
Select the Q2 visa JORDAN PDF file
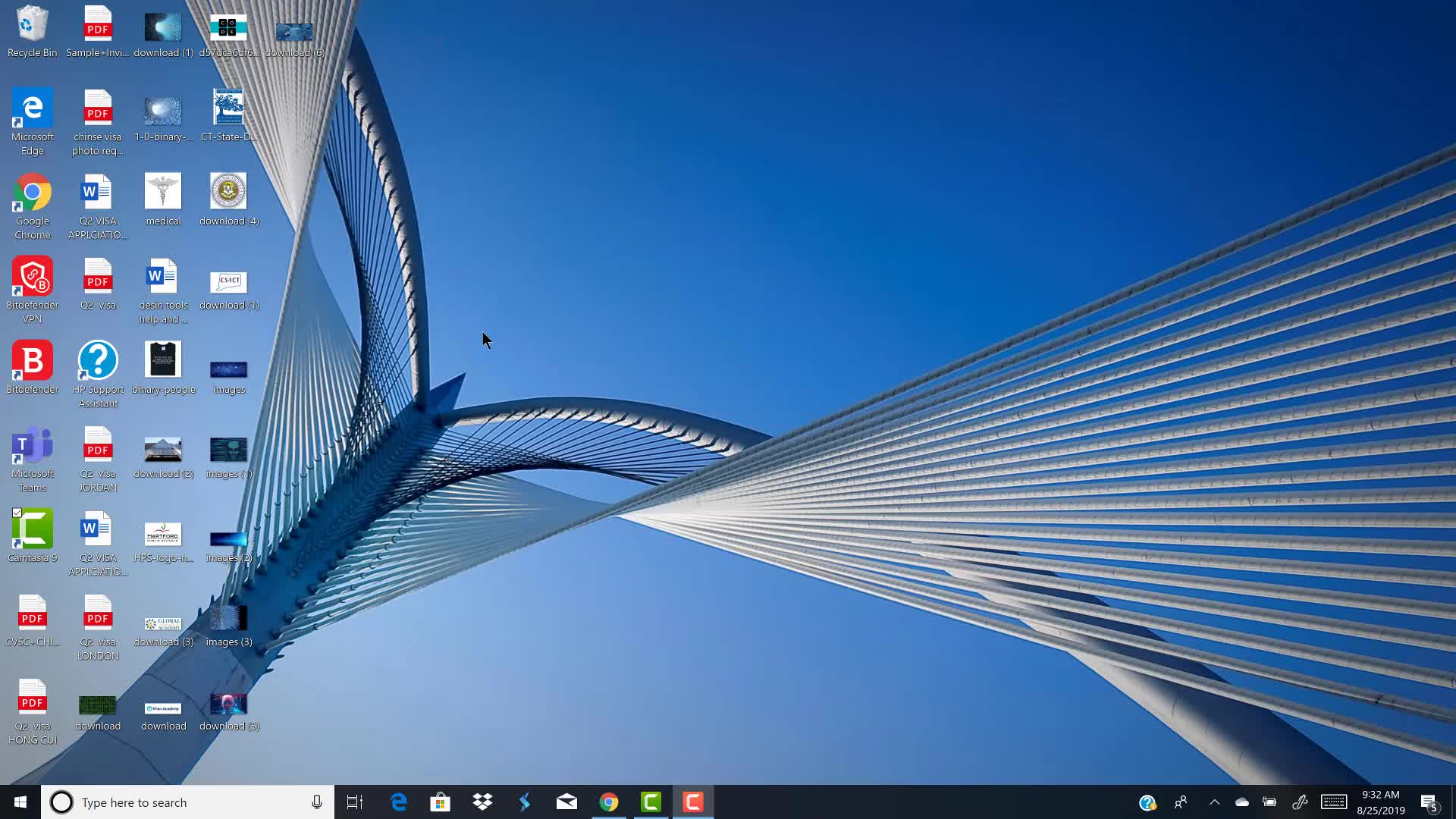98,459
